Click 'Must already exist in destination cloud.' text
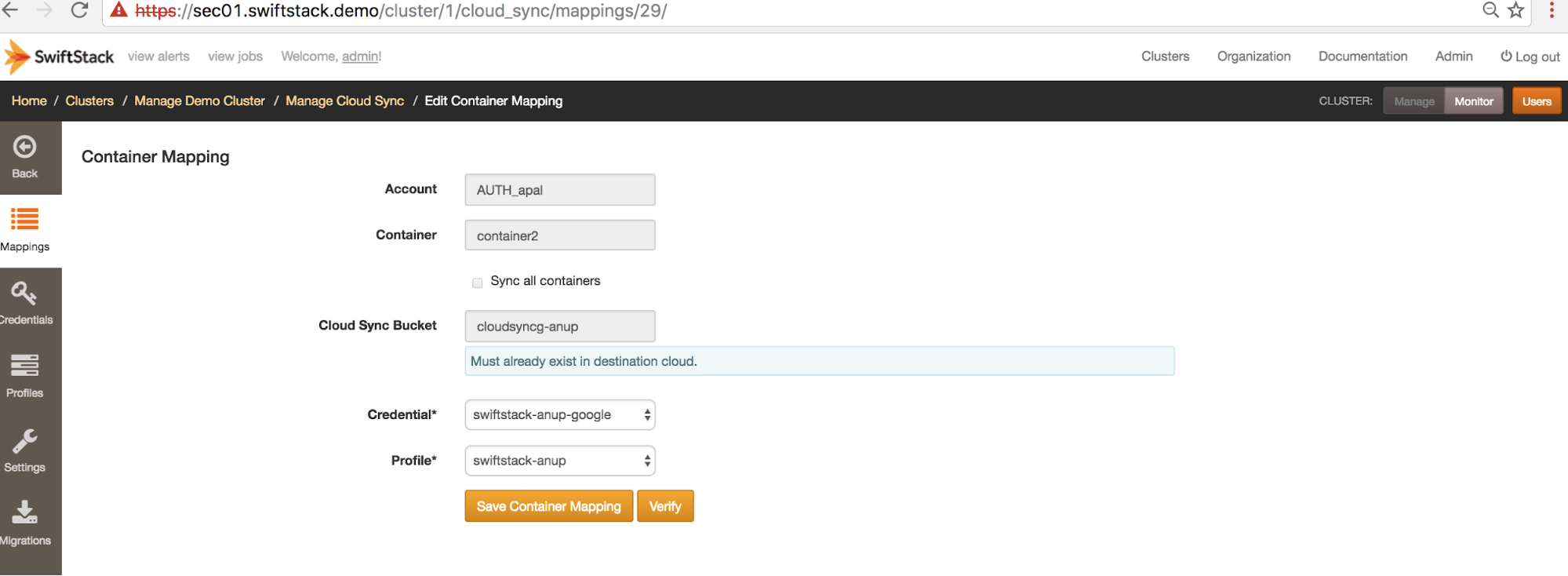This screenshot has height=576, width=1568. pos(584,361)
